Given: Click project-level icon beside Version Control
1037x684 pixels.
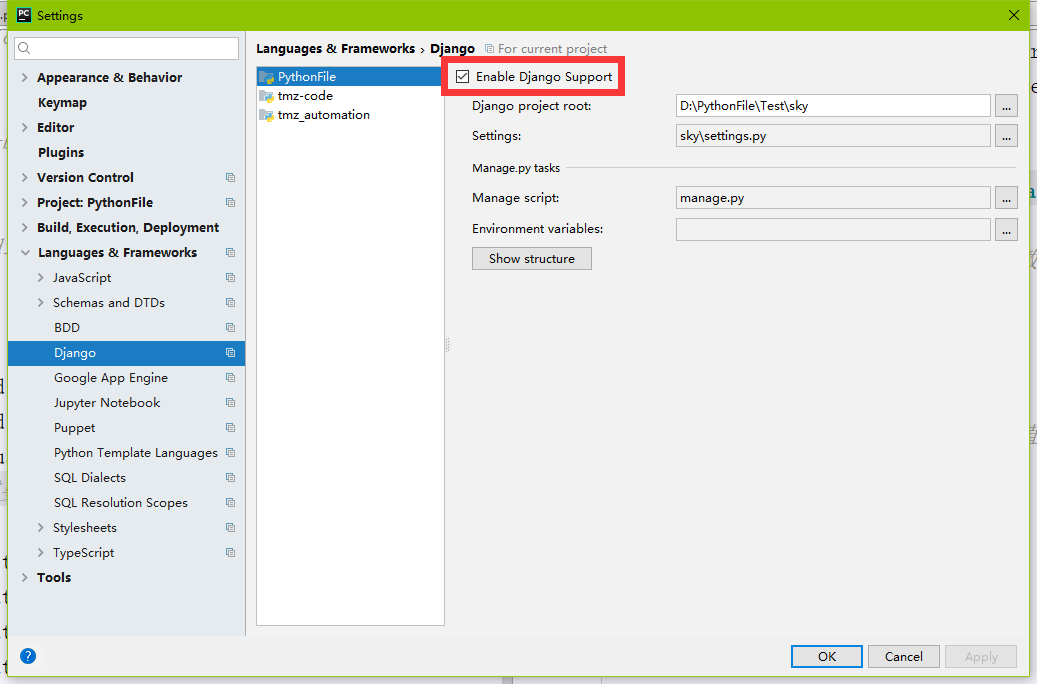Looking at the screenshot, I should 230,177.
